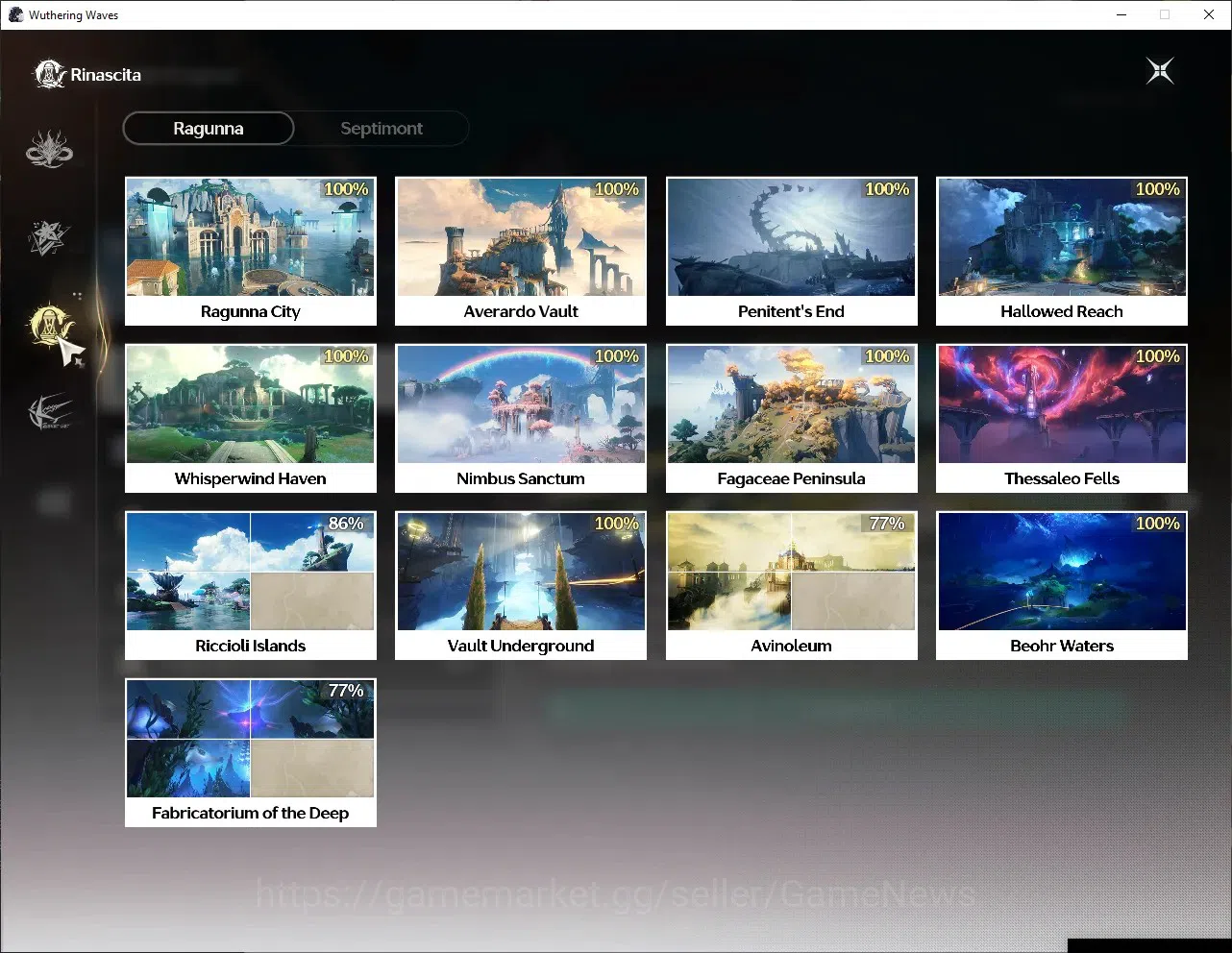This screenshot has height=953, width=1232.
Task: Select the fourth region emblem in sidebar
Action: (x=50, y=412)
